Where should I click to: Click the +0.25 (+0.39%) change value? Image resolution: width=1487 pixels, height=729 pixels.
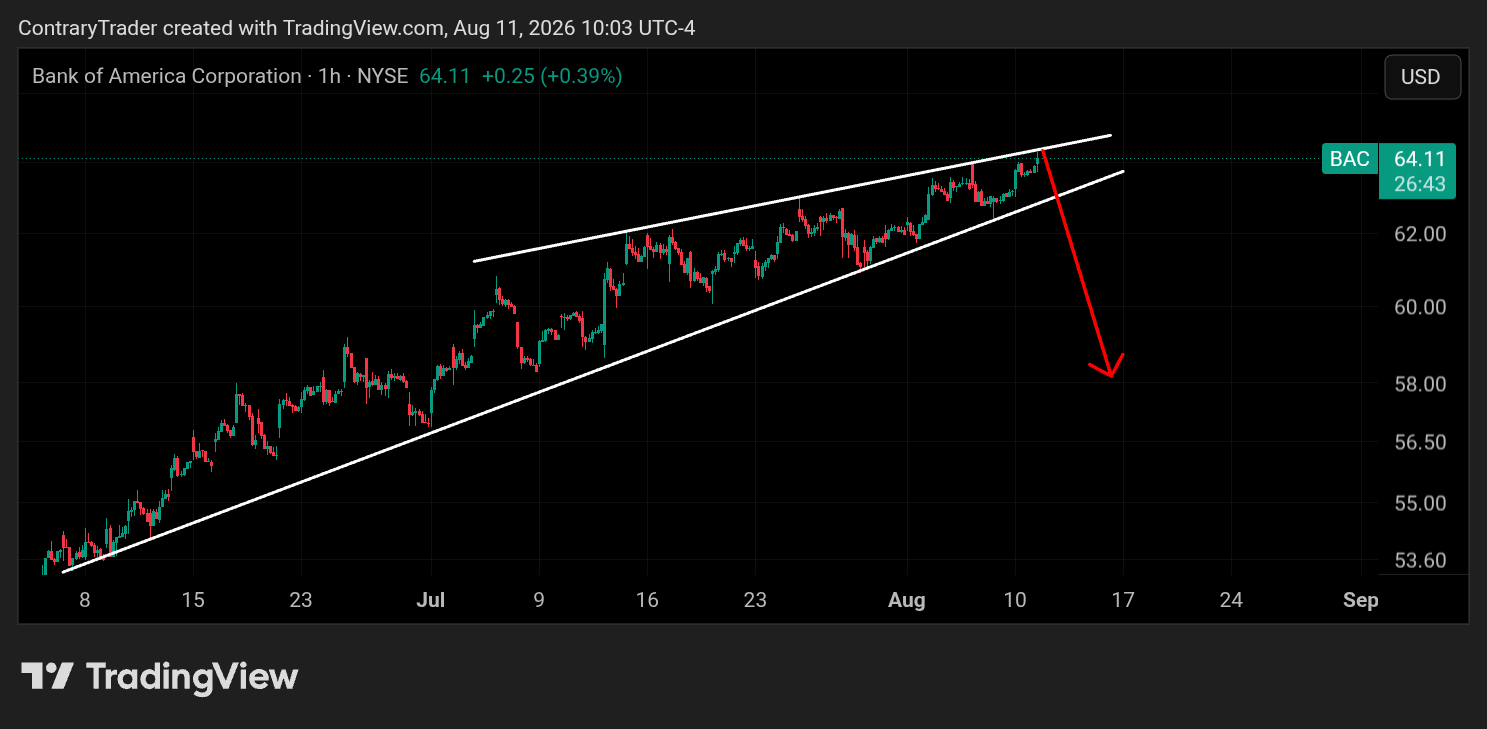[552, 76]
